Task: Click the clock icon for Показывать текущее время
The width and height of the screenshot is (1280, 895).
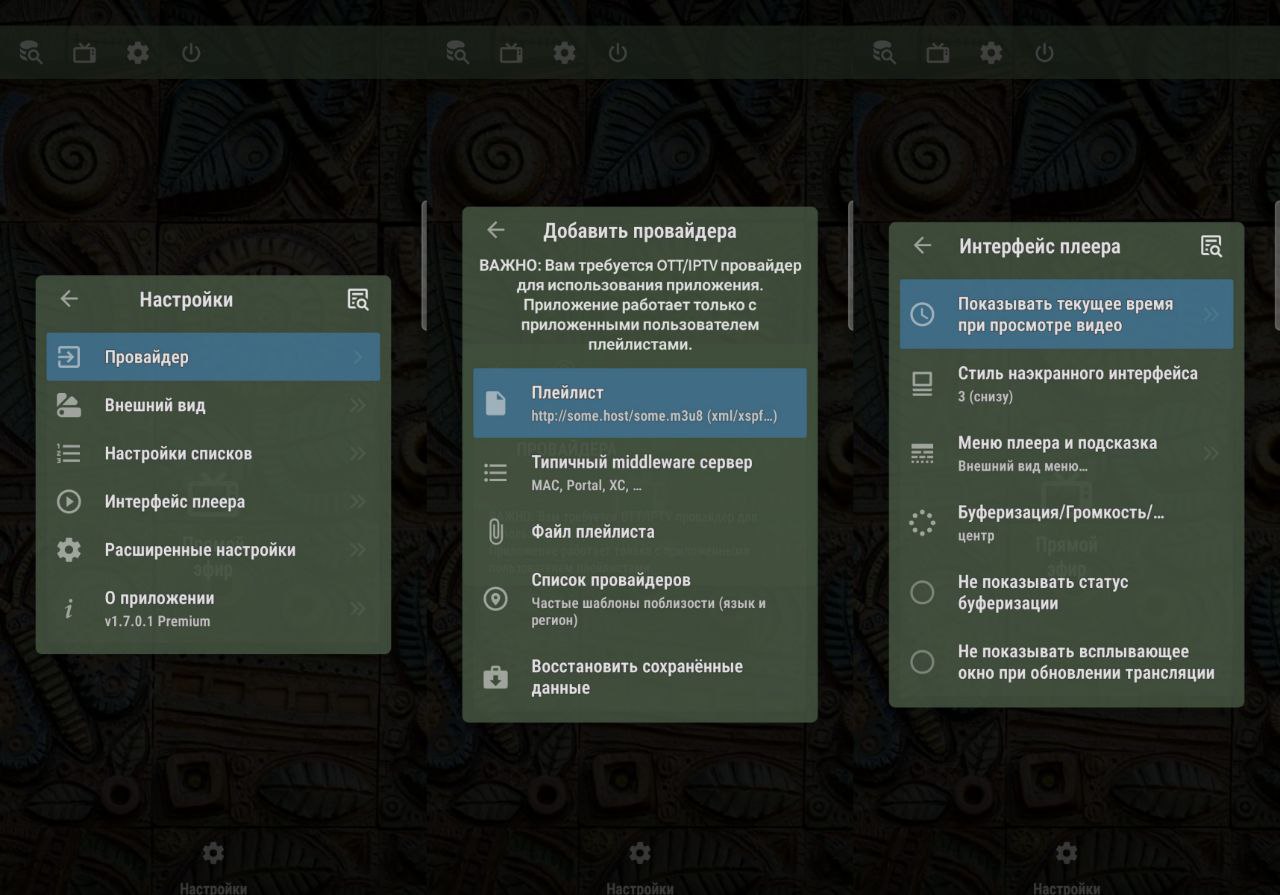Action: coord(921,314)
